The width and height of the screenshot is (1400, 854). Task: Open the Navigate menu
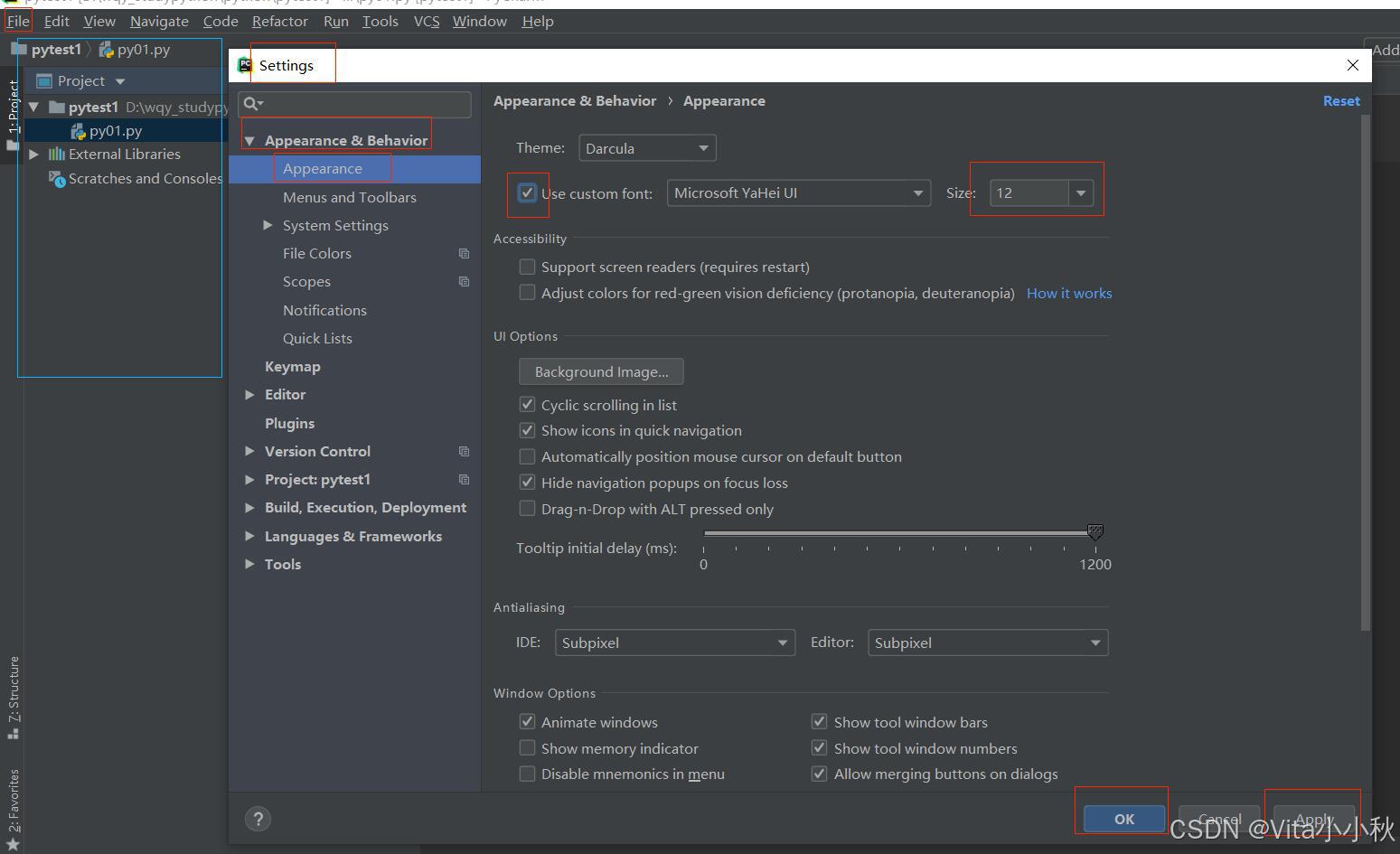pyautogui.click(x=159, y=21)
